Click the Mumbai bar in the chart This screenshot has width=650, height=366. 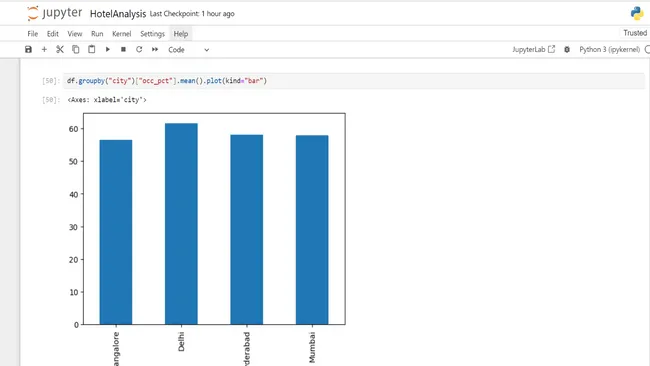[x=312, y=230]
